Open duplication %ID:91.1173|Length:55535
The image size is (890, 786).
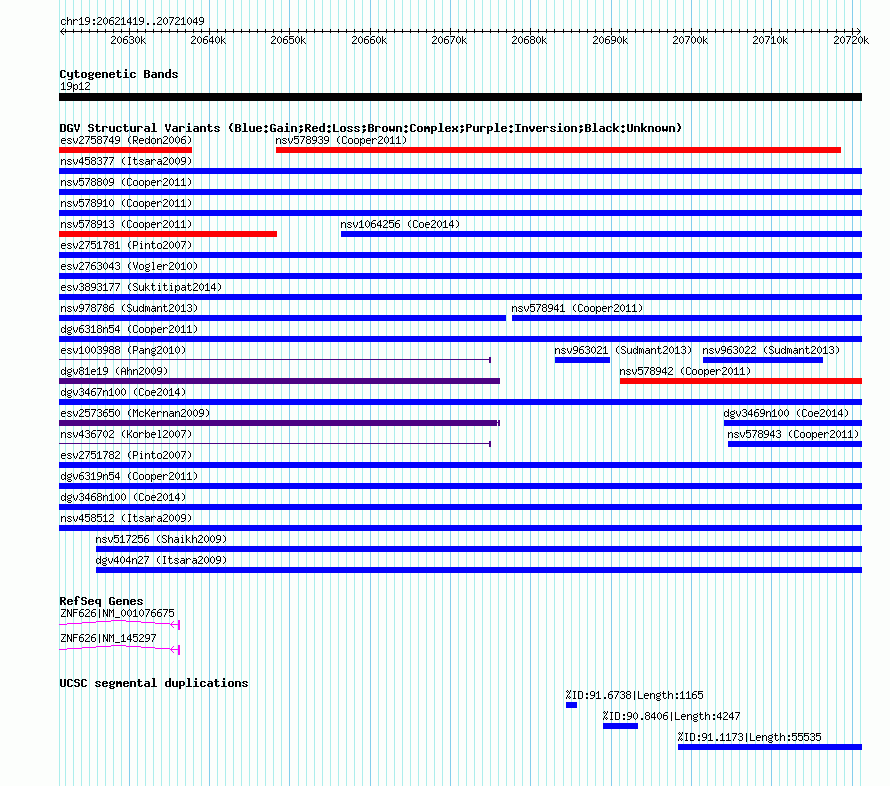(x=749, y=737)
